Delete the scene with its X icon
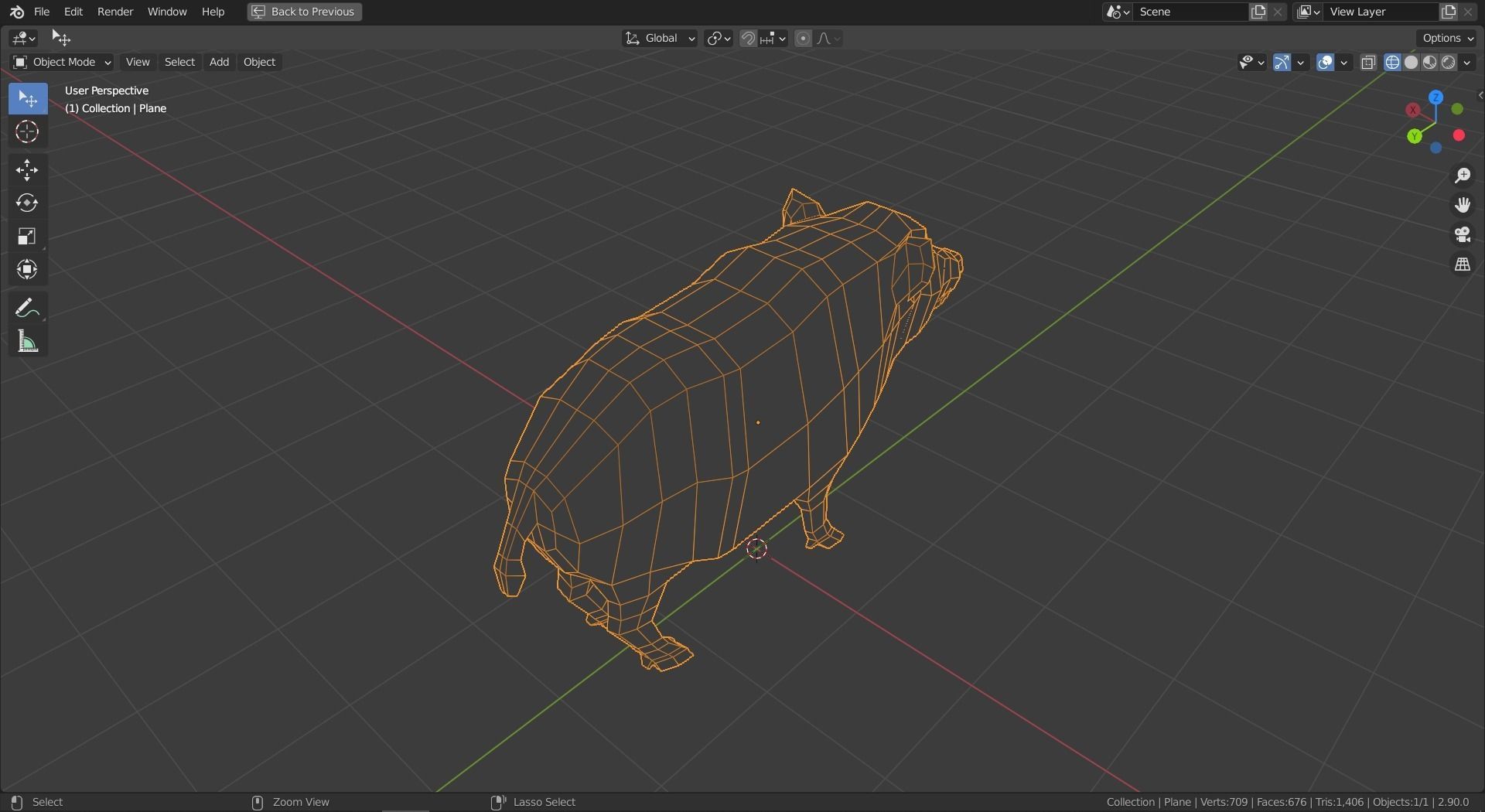This screenshot has height=812, width=1485. 1278,12
